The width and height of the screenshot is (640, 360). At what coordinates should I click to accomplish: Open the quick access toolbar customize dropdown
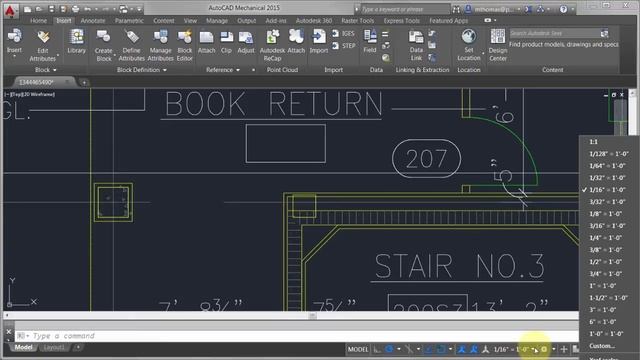click(x=139, y=9)
